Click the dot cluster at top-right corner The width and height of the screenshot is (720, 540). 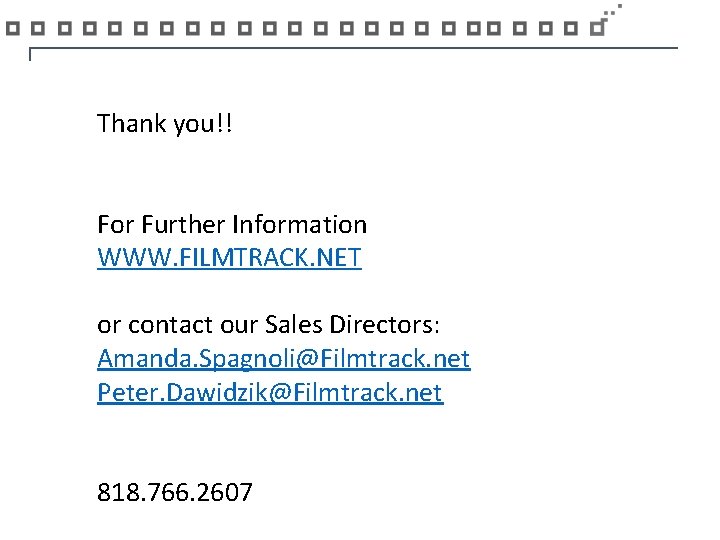pyautogui.click(x=613, y=11)
